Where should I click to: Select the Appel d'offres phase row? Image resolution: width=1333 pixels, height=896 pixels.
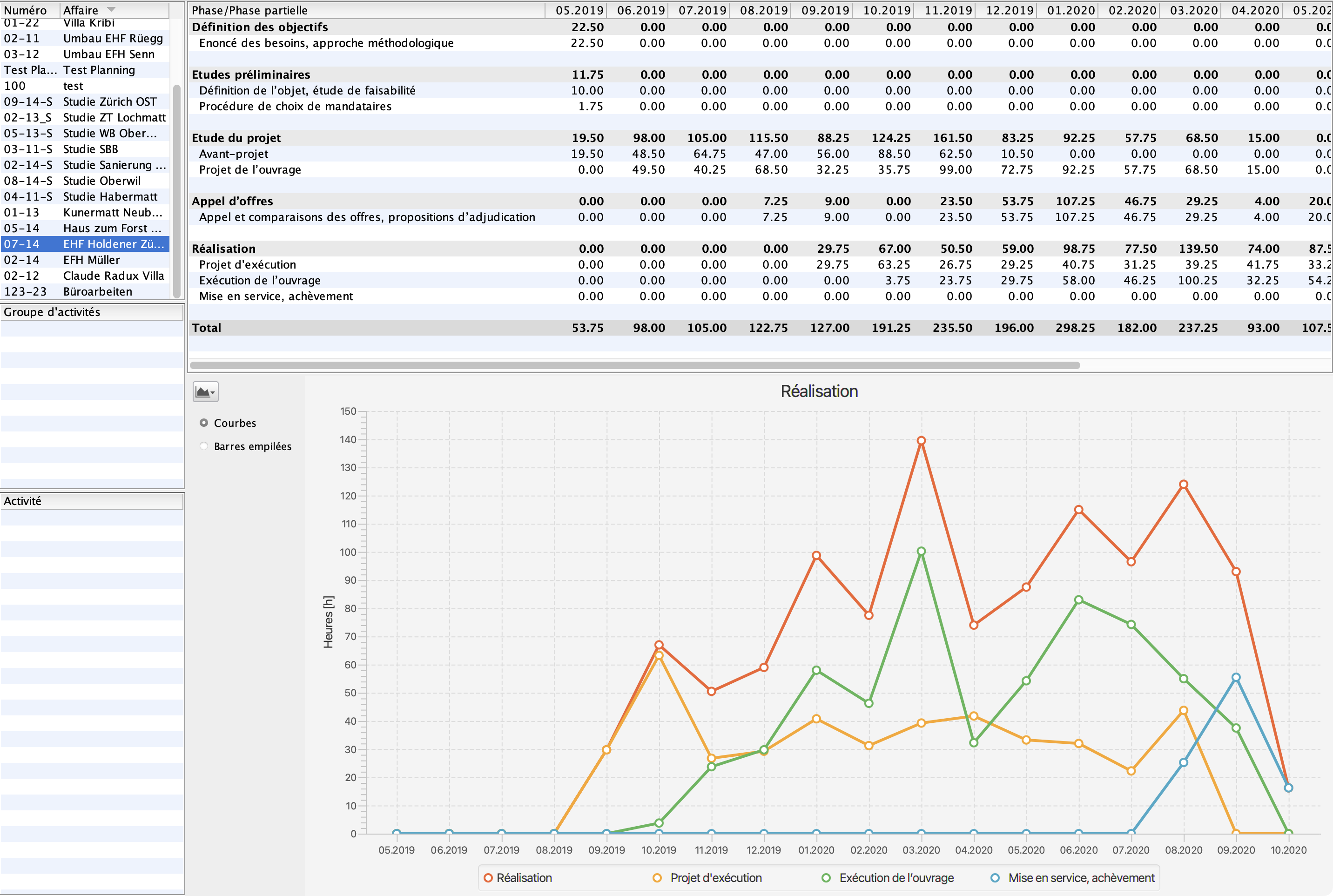click(761, 201)
